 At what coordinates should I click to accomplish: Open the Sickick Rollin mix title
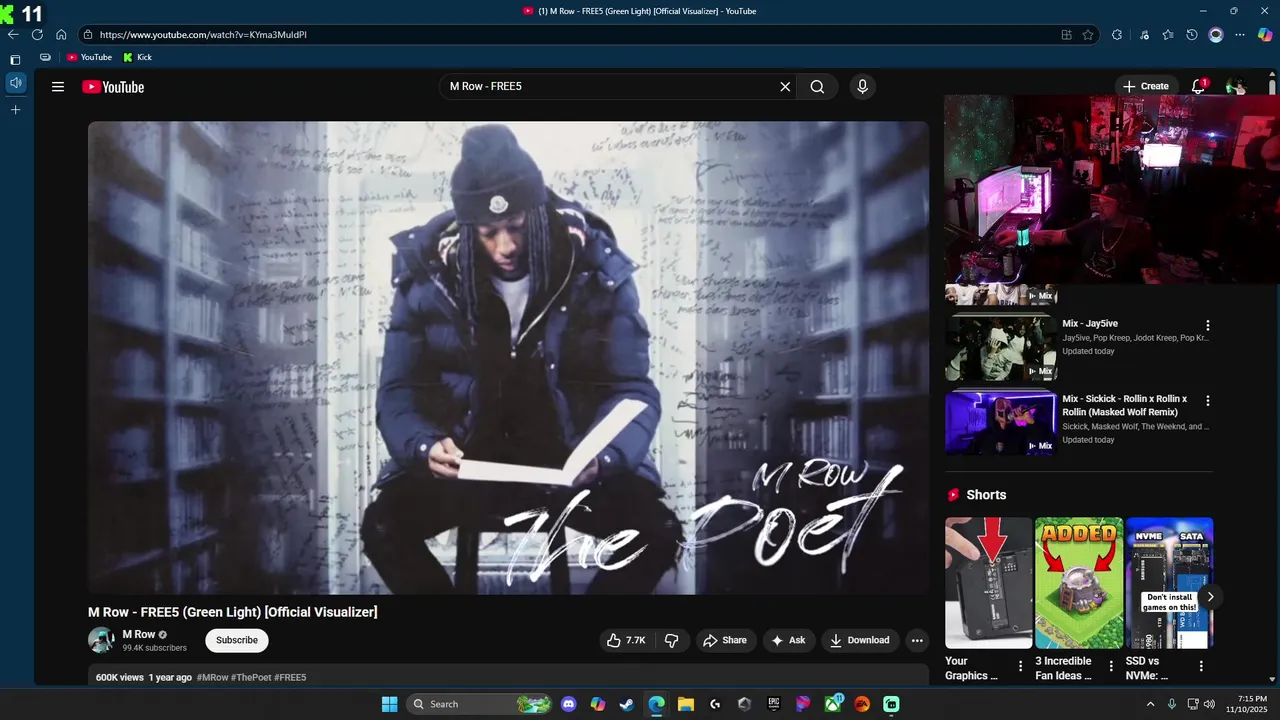tap(1124, 405)
